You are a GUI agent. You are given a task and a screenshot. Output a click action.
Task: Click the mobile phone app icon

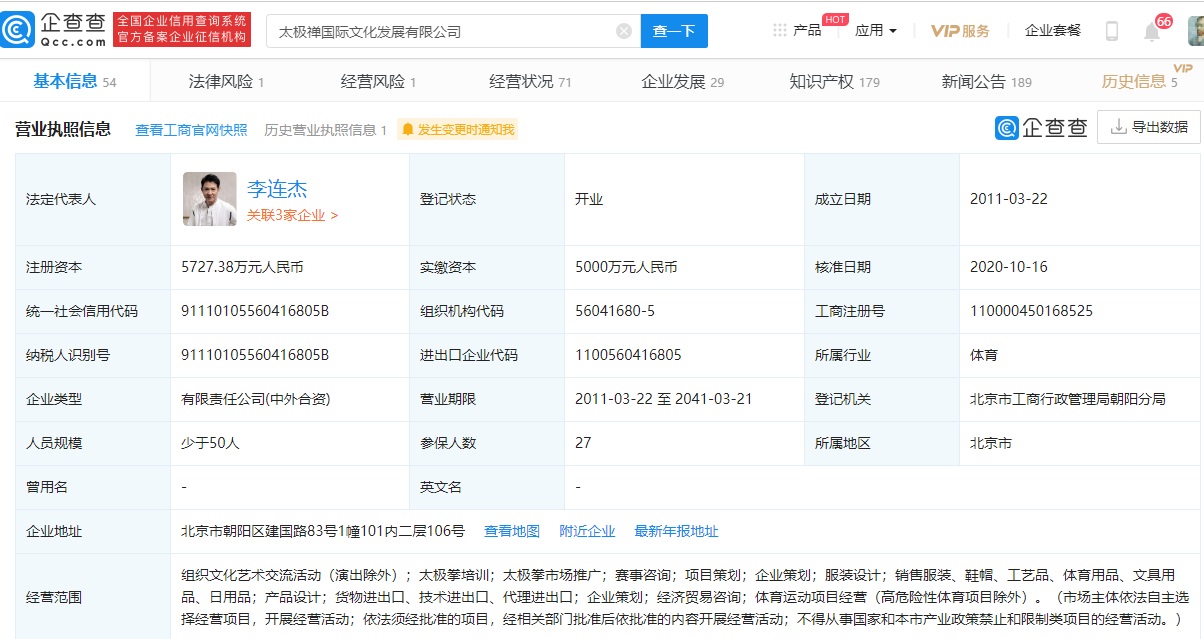[1112, 31]
